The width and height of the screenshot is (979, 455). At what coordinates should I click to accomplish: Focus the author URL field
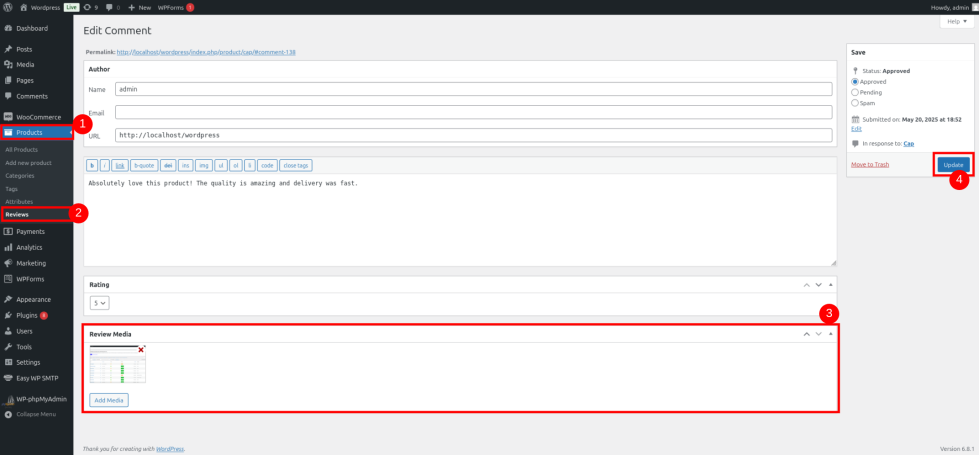(x=474, y=135)
